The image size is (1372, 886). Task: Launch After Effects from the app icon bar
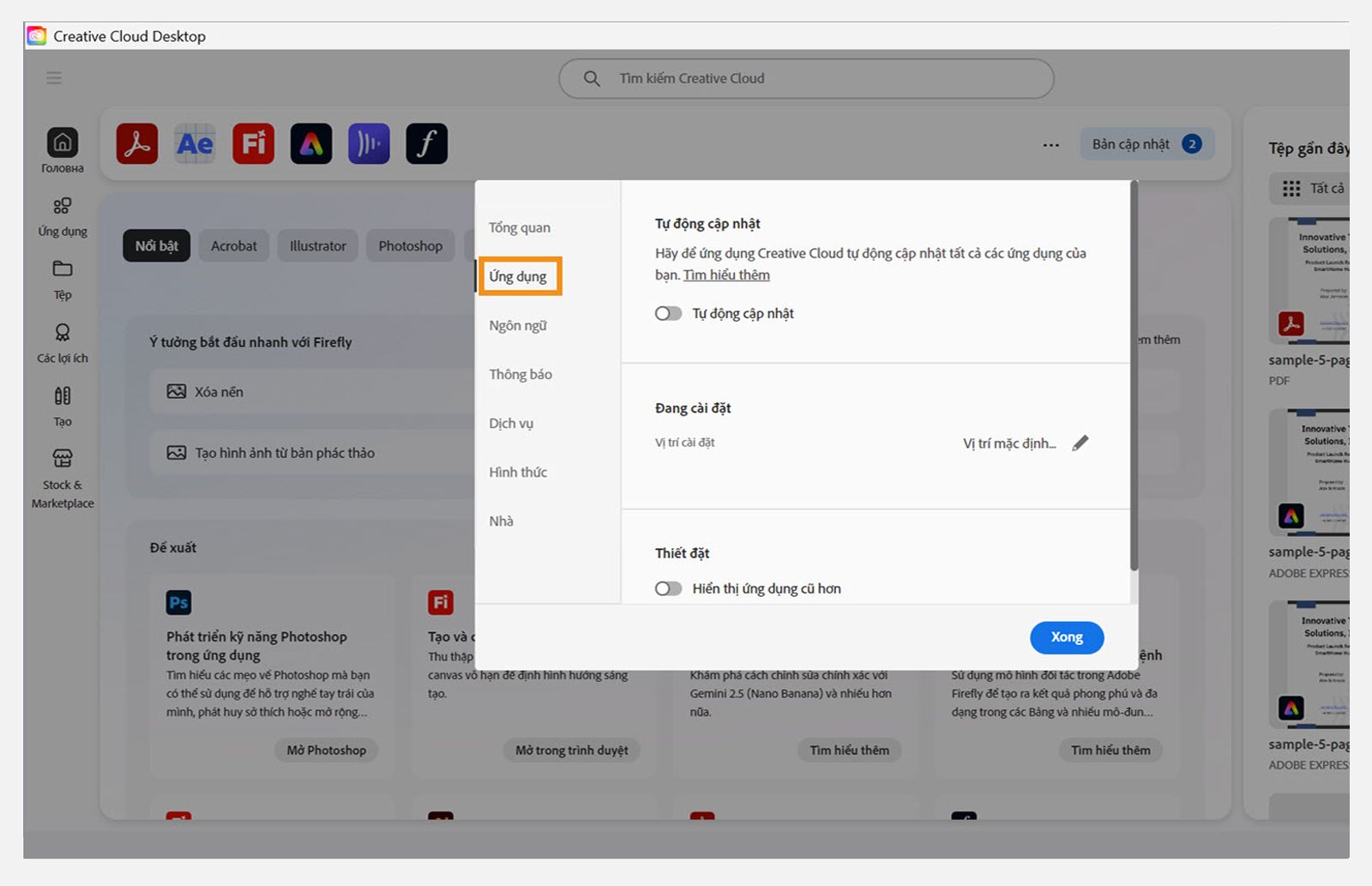point(196,144)
